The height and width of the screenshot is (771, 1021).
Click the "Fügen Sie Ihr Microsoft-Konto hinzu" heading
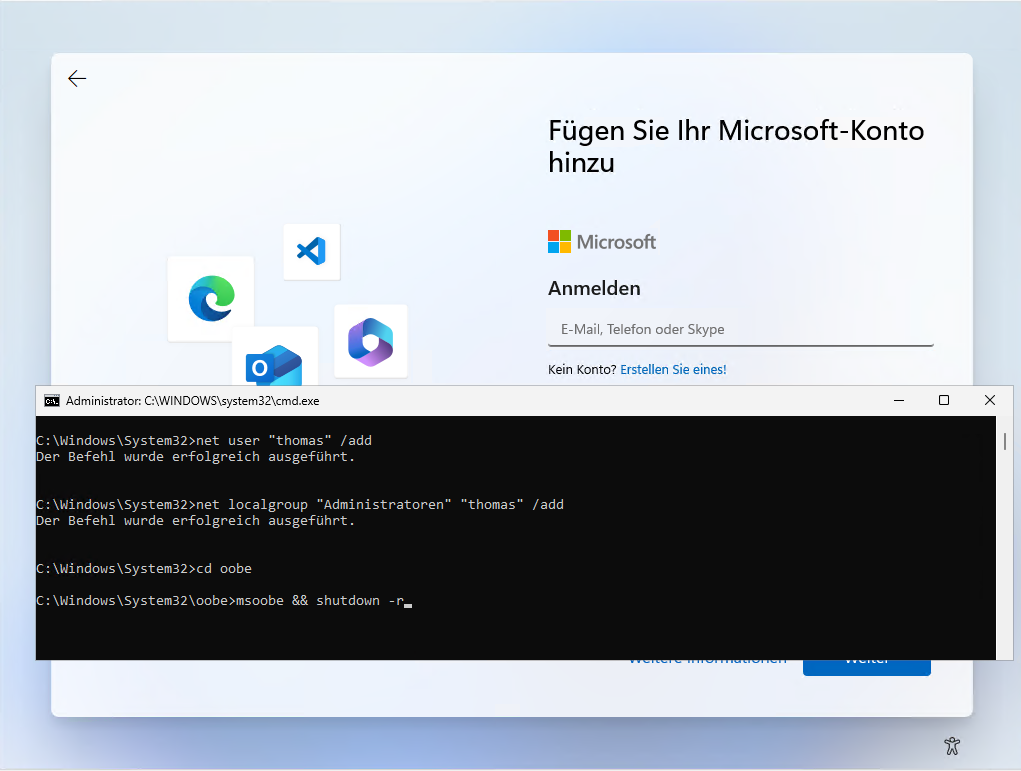(x=736, y=147)
